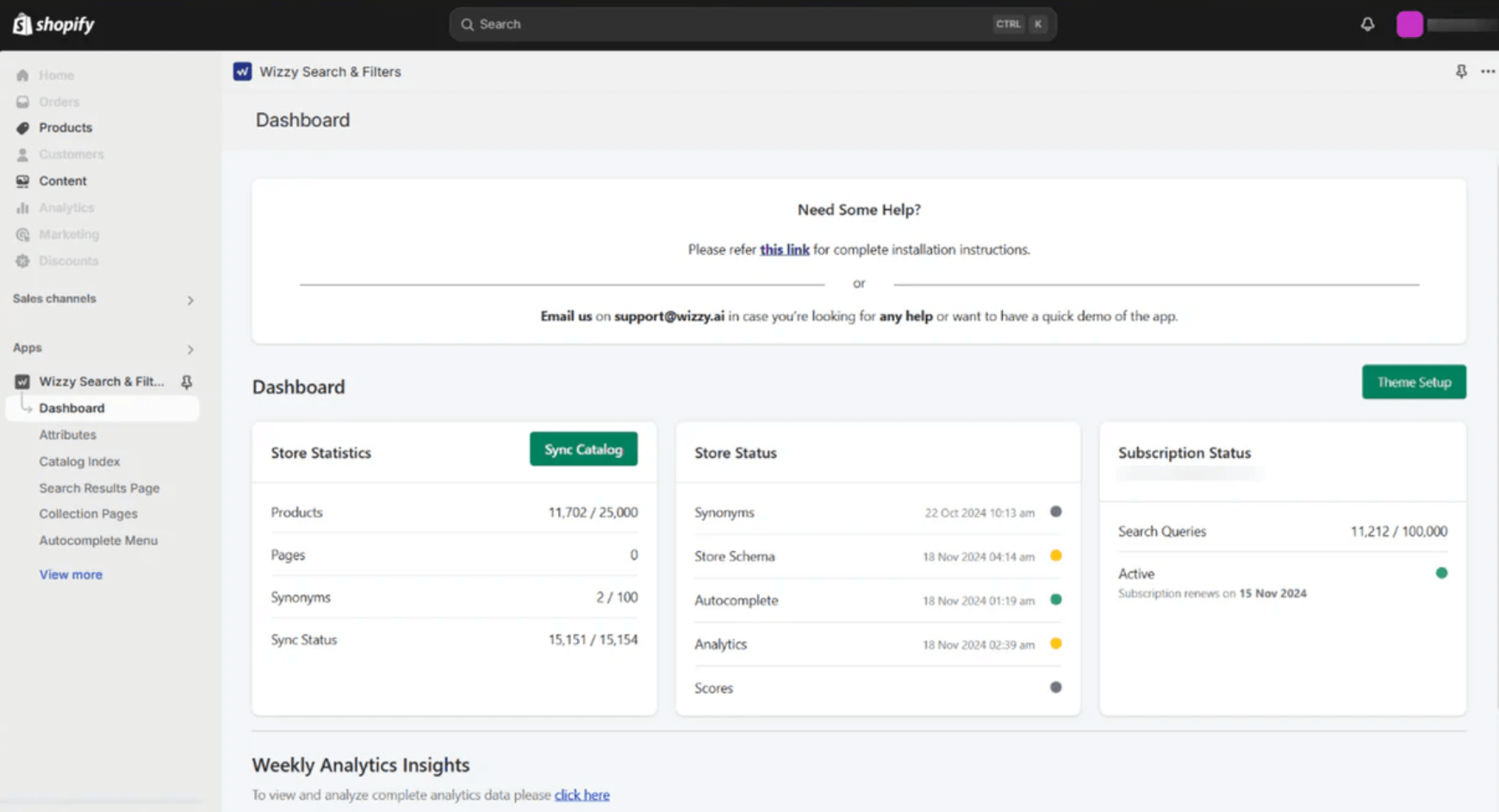This screenshot has height=812, width=1499.
Task: Click 'this link' for installation instructions
Action: coord(784,249)
